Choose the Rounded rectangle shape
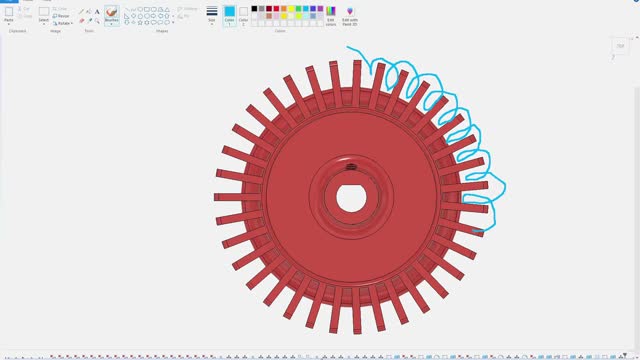 point(153,9)
